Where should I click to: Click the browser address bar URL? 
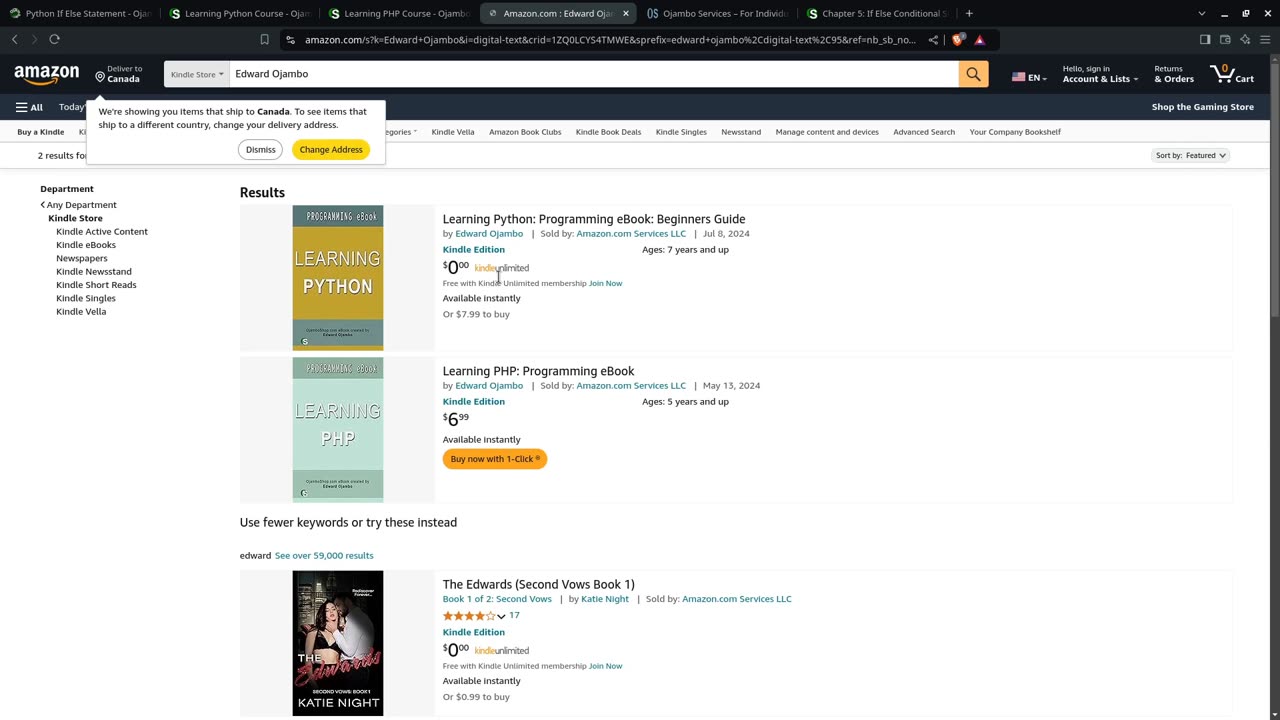click(609, 40)
